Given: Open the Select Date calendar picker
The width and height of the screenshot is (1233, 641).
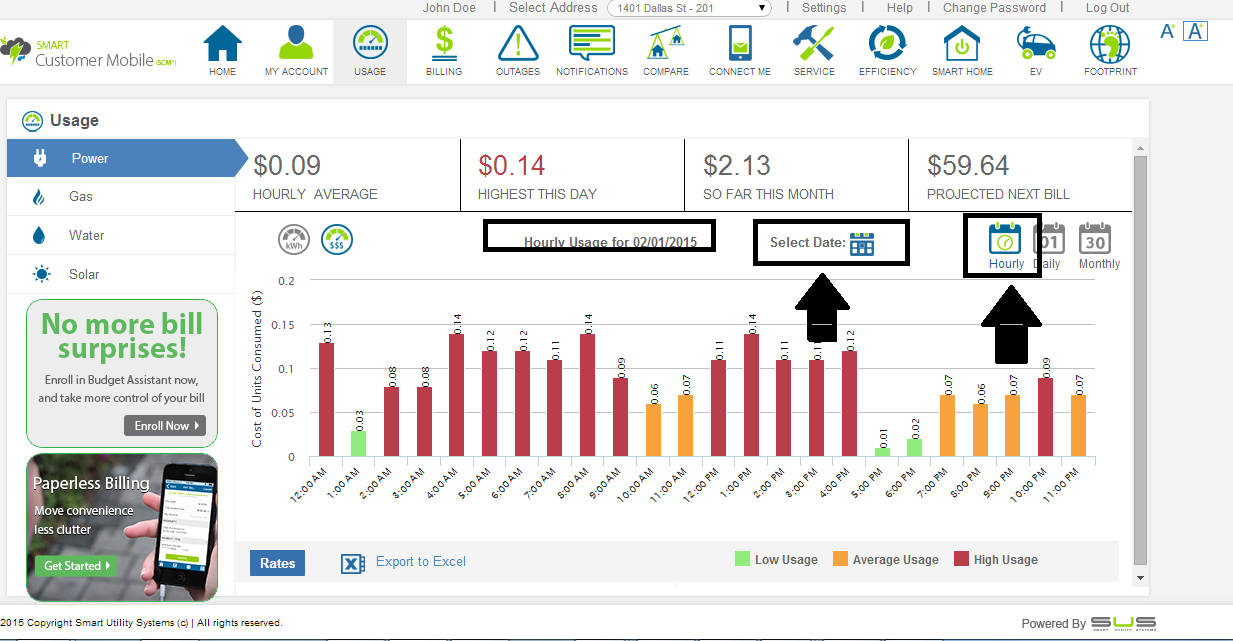Looking at the screenshot, I should click(x=862, y=243).
